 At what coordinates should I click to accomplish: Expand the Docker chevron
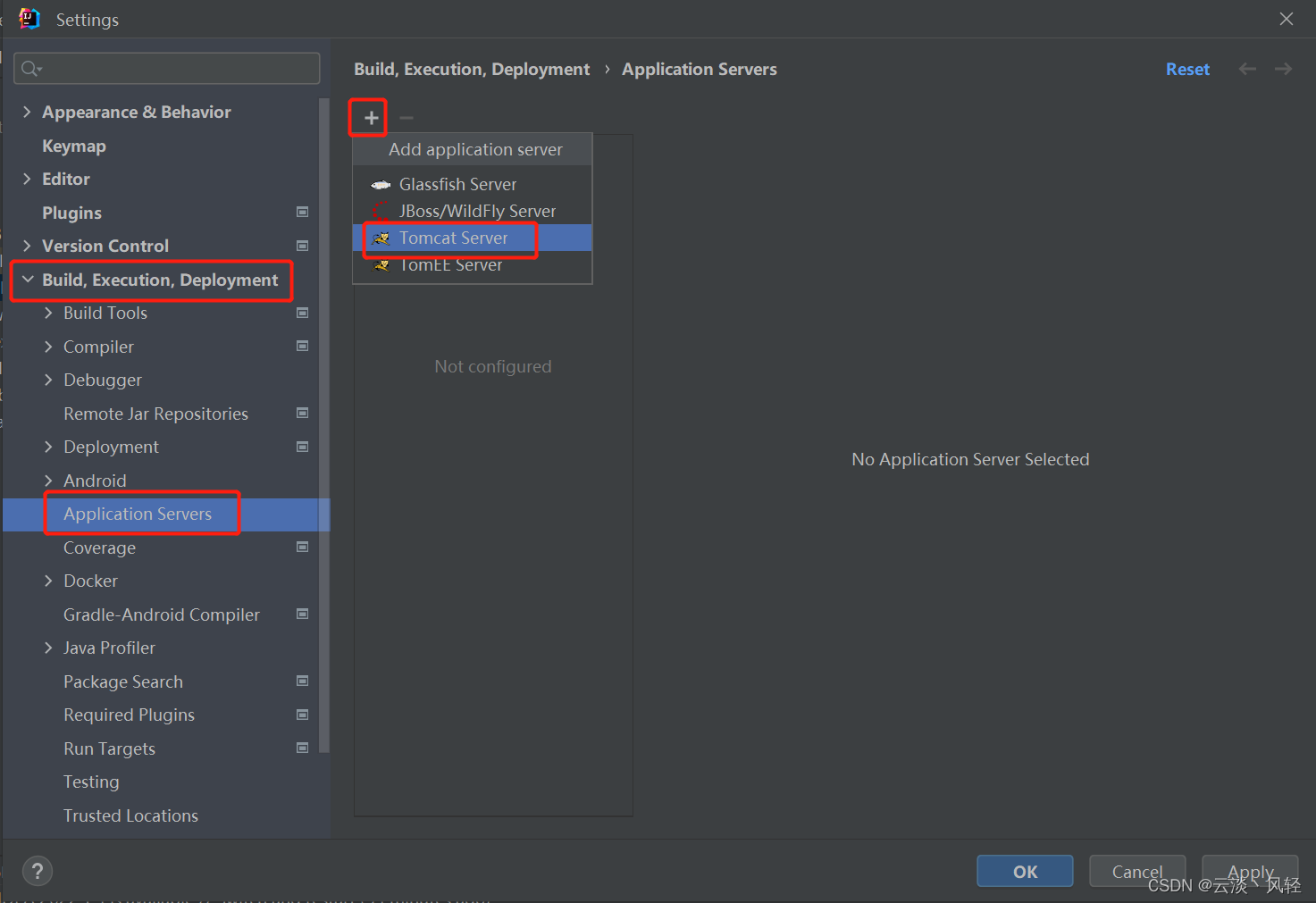point(48,581)
